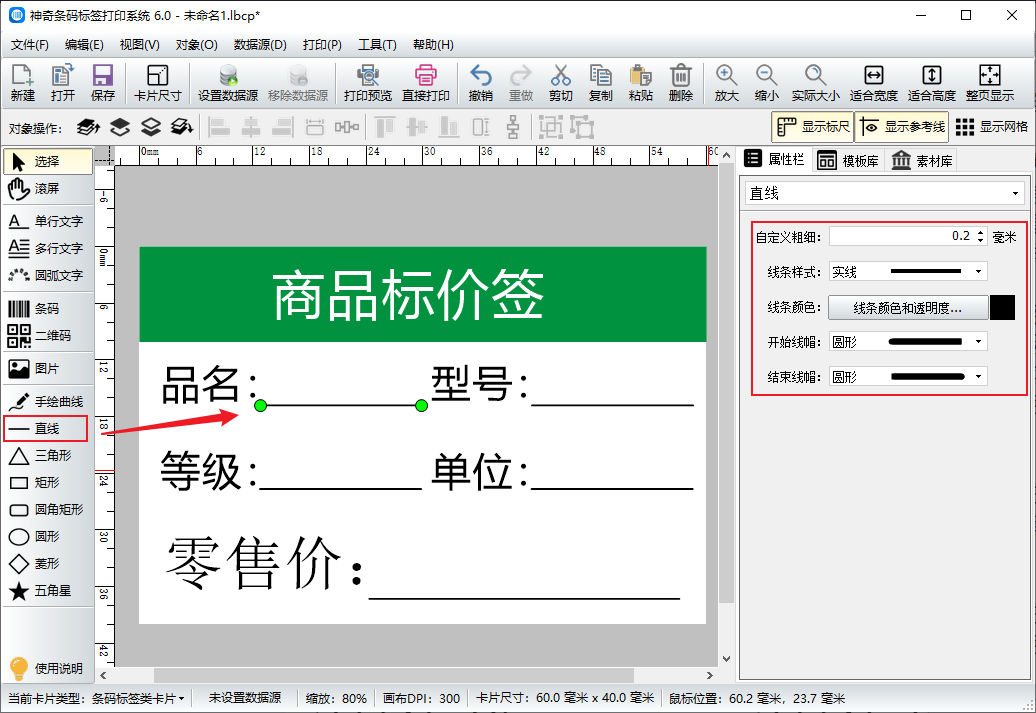1036x713 pixels.
Task: Open 设置数据源 data source settings
Action: click(x=228, y=83)
